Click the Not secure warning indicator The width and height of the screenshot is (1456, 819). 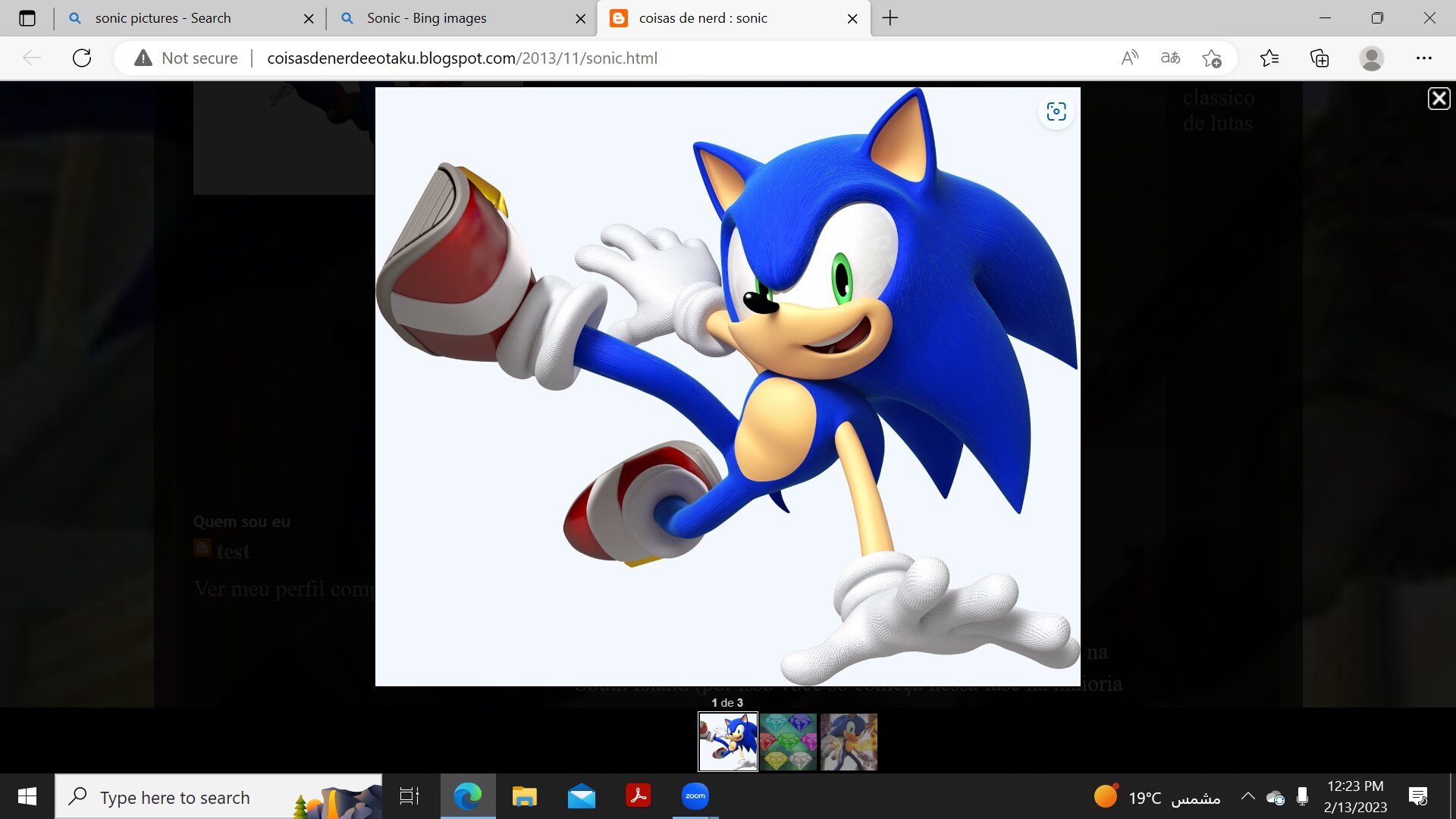[186, 58]
